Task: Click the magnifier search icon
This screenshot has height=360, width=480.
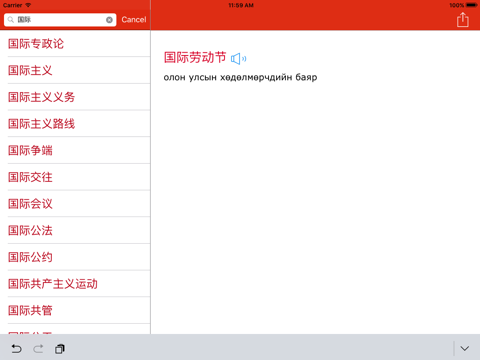Action: tap(11, 20)
